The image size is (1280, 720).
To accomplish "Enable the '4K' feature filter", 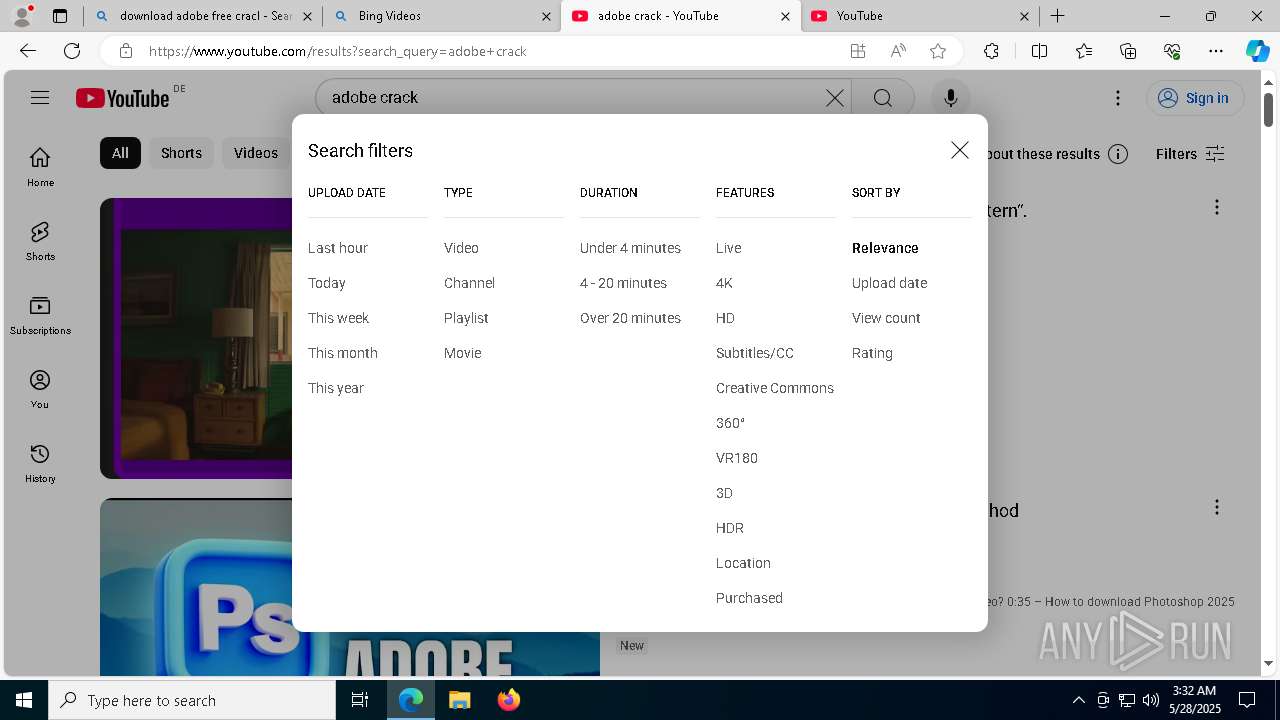I will click(x=724, y=283).
